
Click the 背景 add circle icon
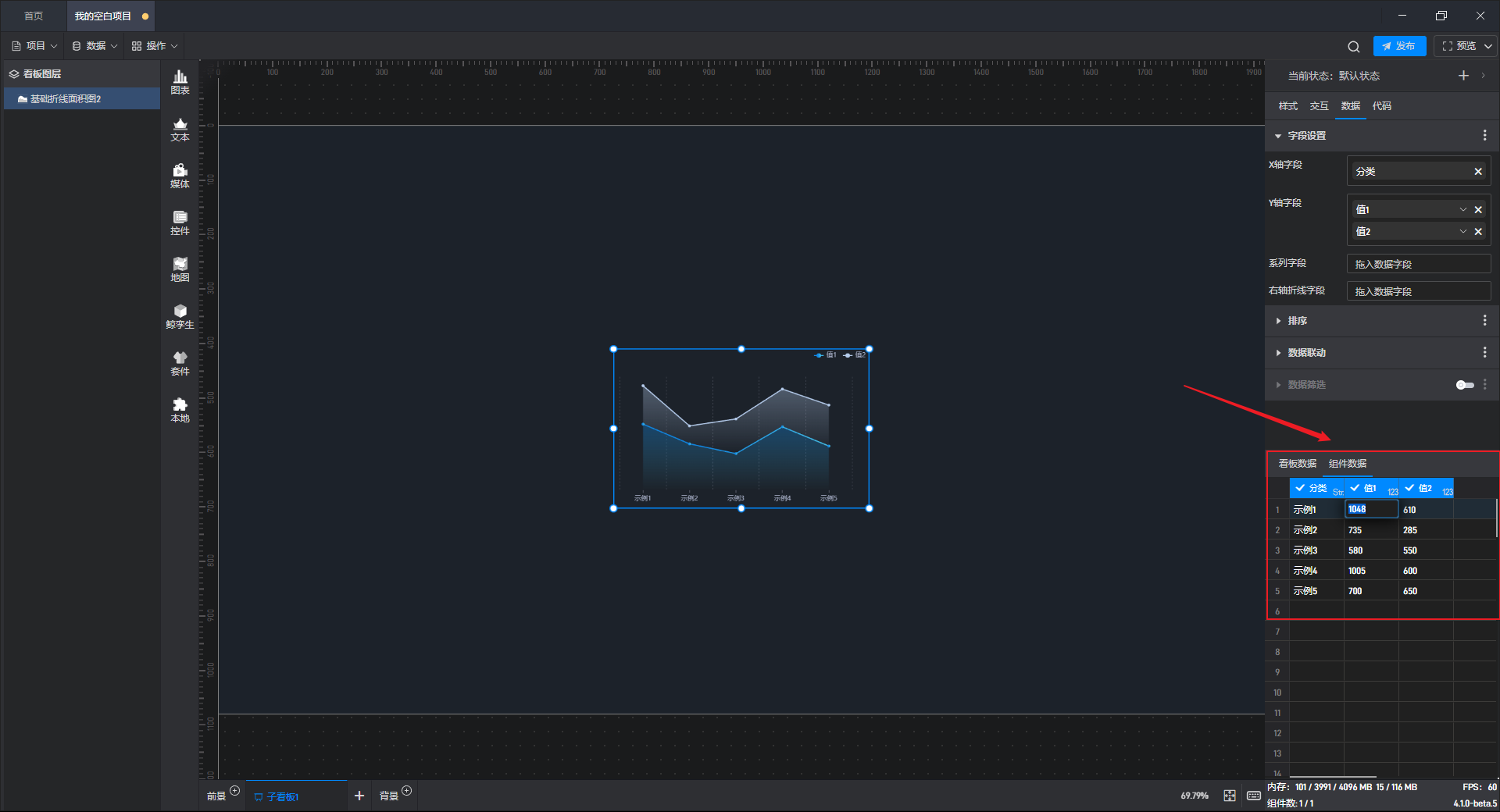406,791
